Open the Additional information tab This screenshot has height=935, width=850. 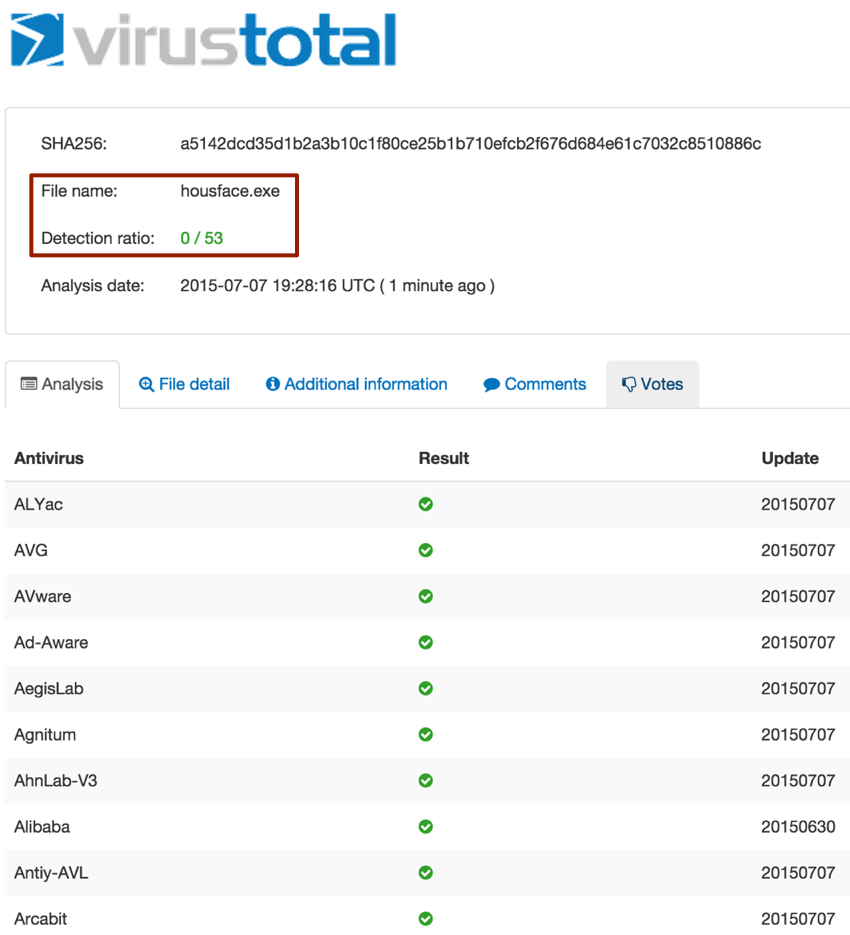[x=356, y=385]
